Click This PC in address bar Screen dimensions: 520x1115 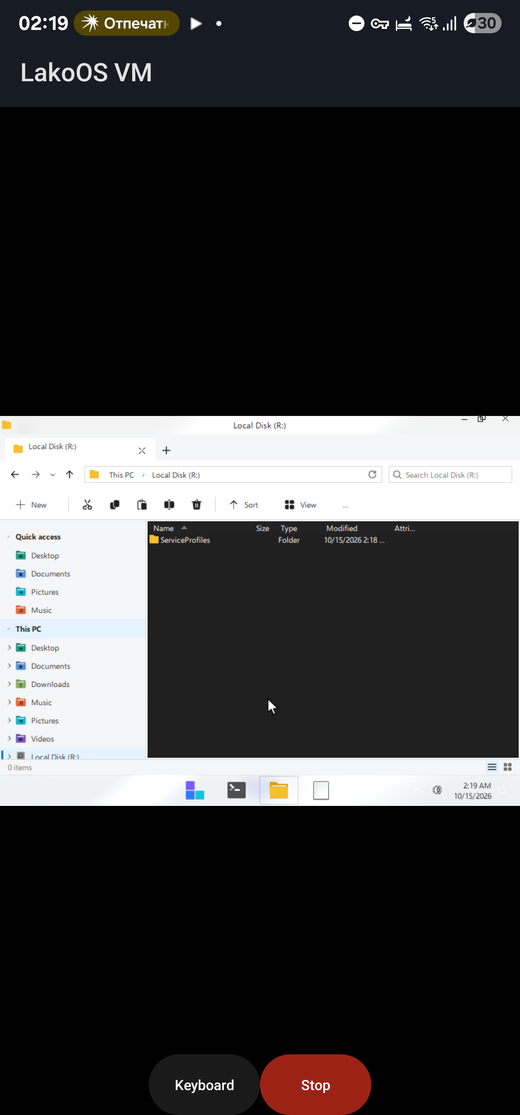pyautogui.click(x=121, y=475)
